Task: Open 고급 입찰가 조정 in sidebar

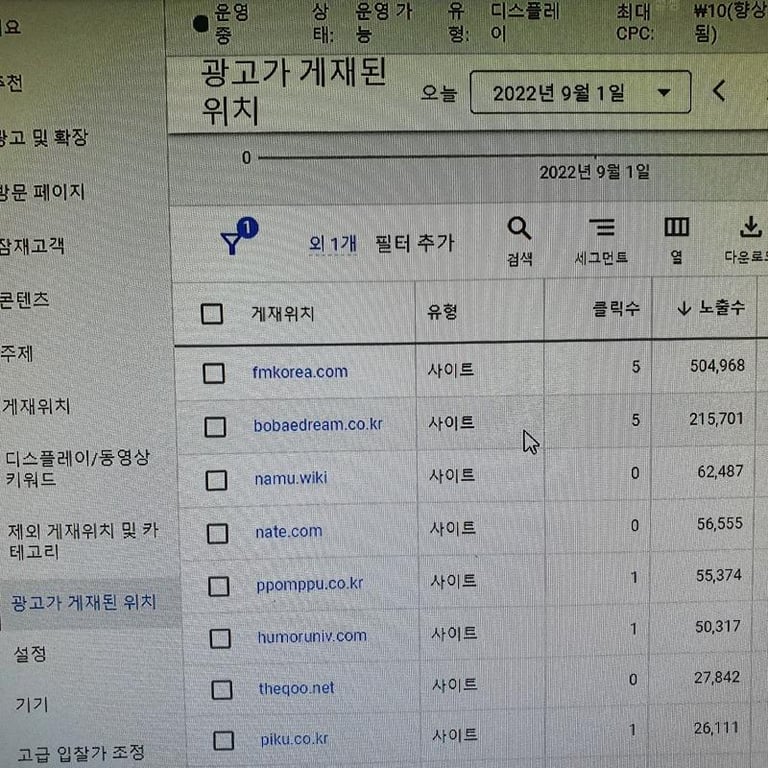Action: (x=81, y=753)
